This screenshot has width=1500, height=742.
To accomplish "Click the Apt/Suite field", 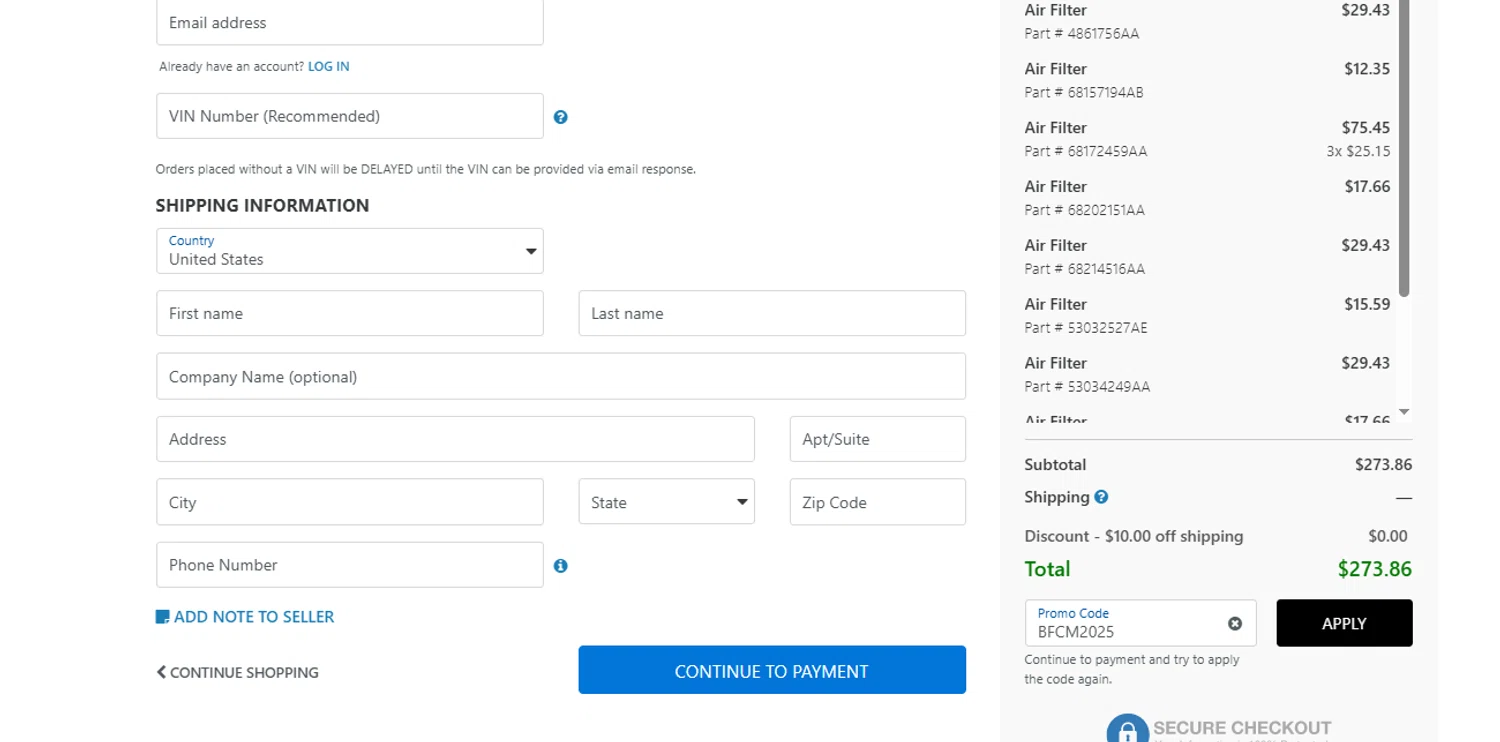I will click(x=878, y=439).
